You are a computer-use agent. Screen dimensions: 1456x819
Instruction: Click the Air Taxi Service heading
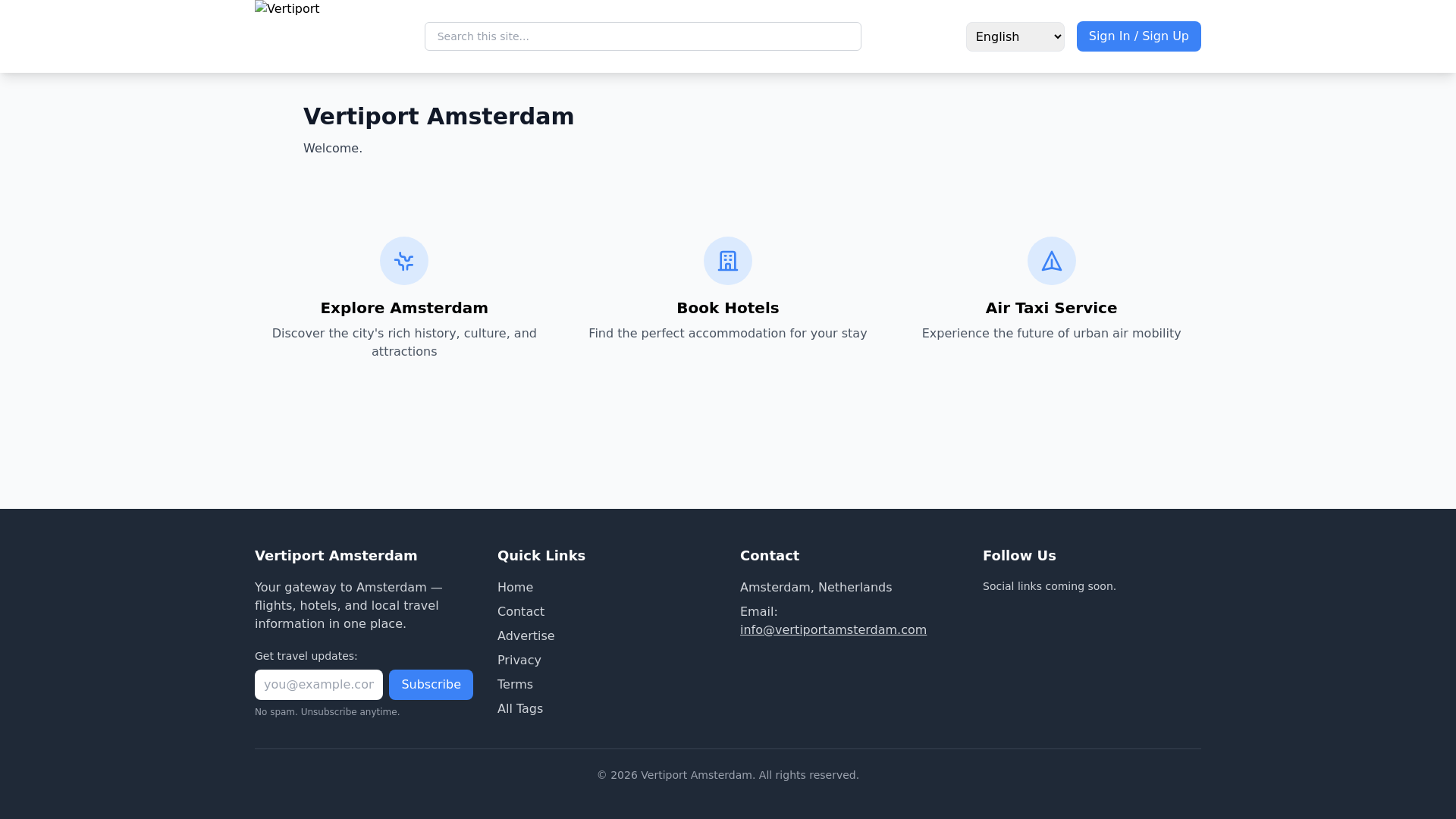pos(1052,308)
